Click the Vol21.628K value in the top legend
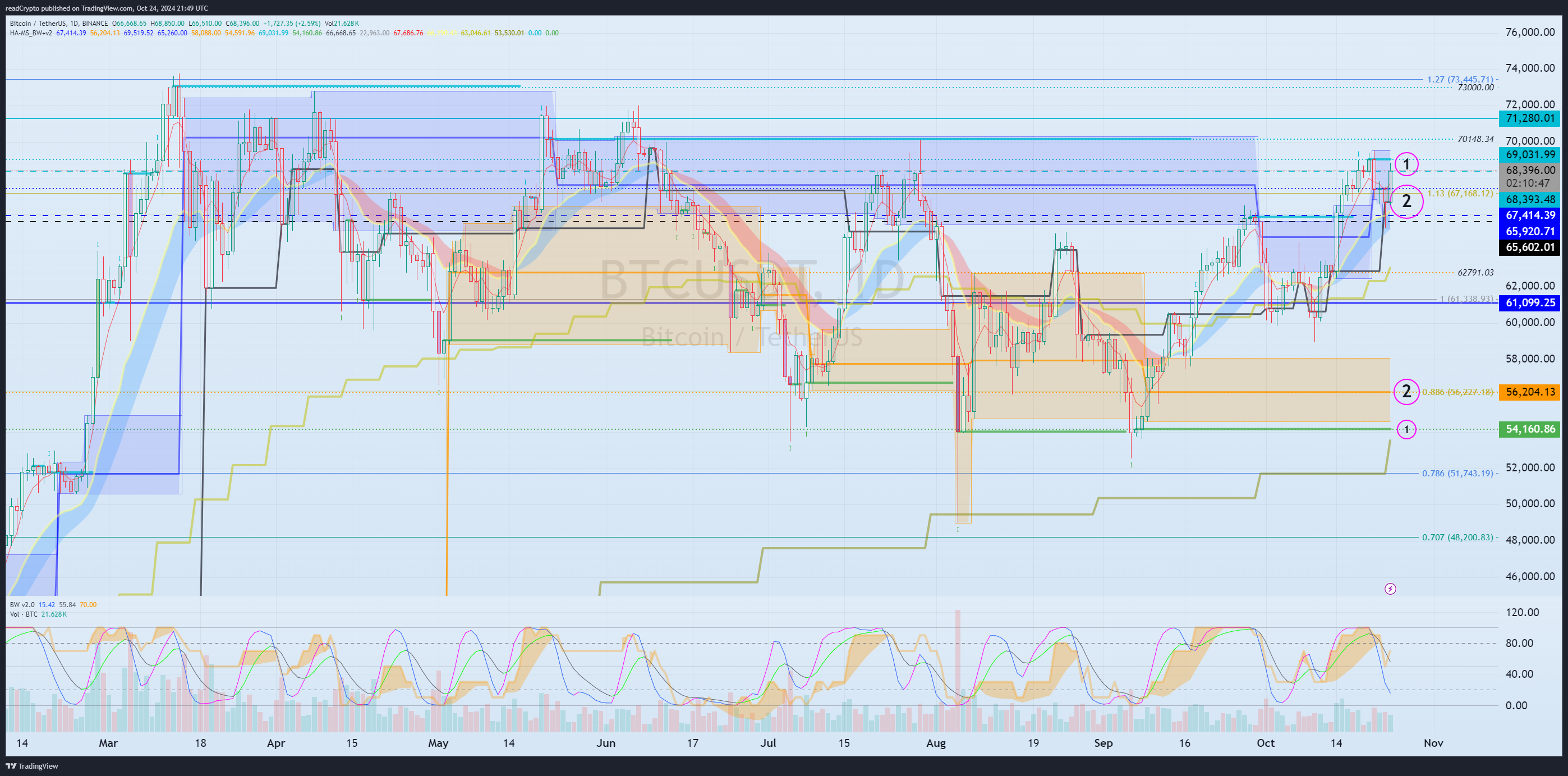The width and height of the screenshot is (1568, 776). (x=342, y=24)
